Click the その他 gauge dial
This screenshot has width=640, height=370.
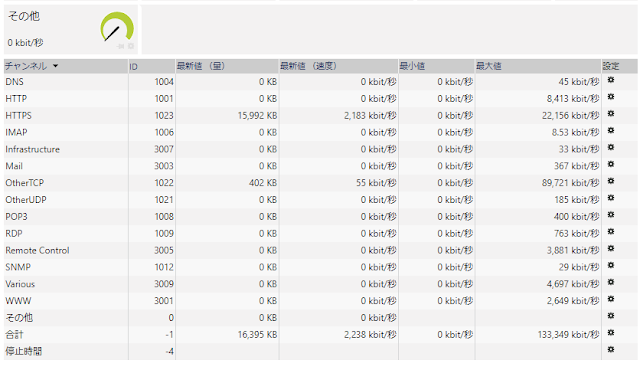click(117, 27)
